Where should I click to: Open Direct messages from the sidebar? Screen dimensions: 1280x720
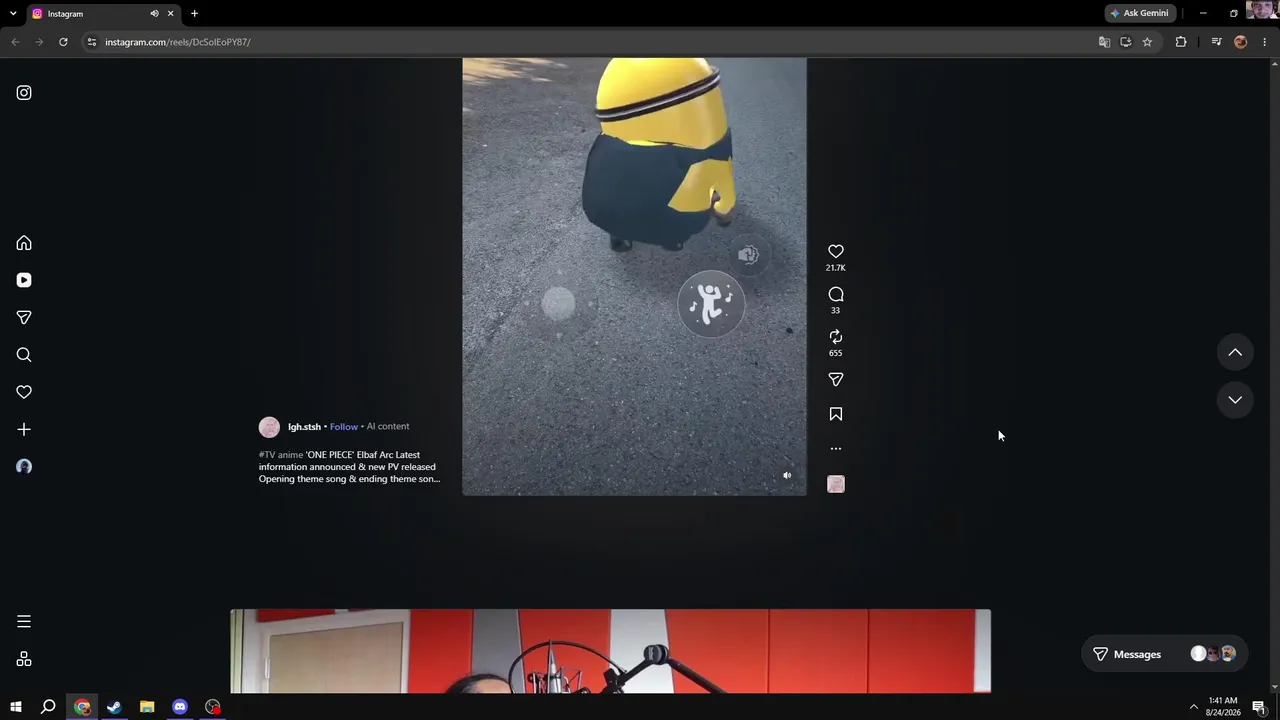tap(24, 317)
